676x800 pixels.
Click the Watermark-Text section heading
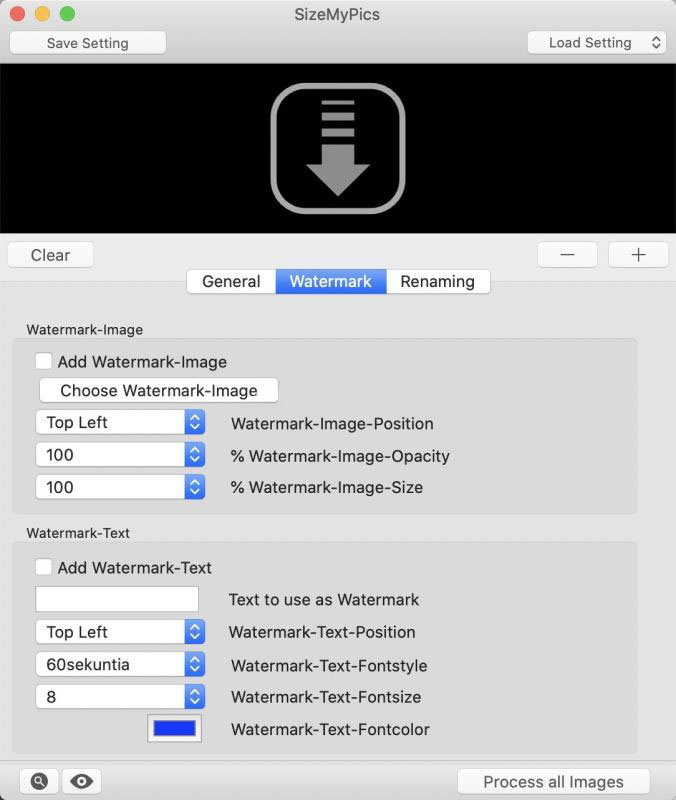click(x=78, y=533)
